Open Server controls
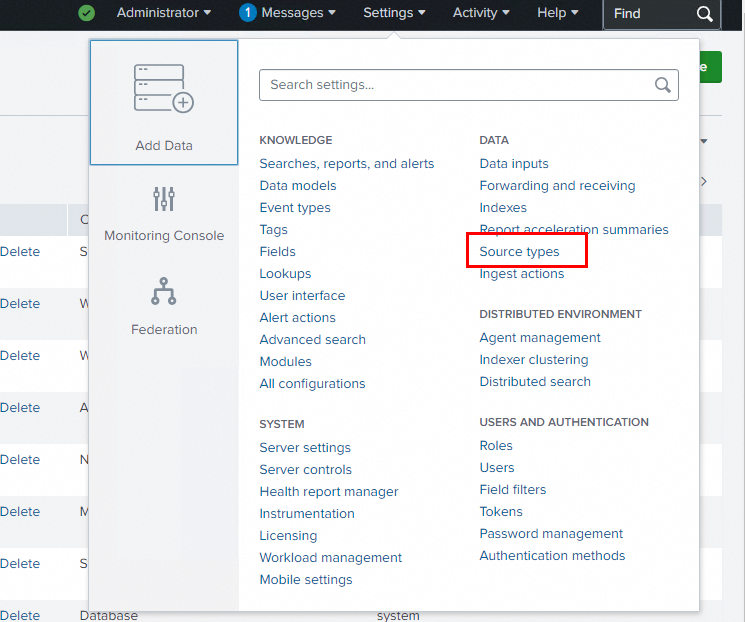 306,469
